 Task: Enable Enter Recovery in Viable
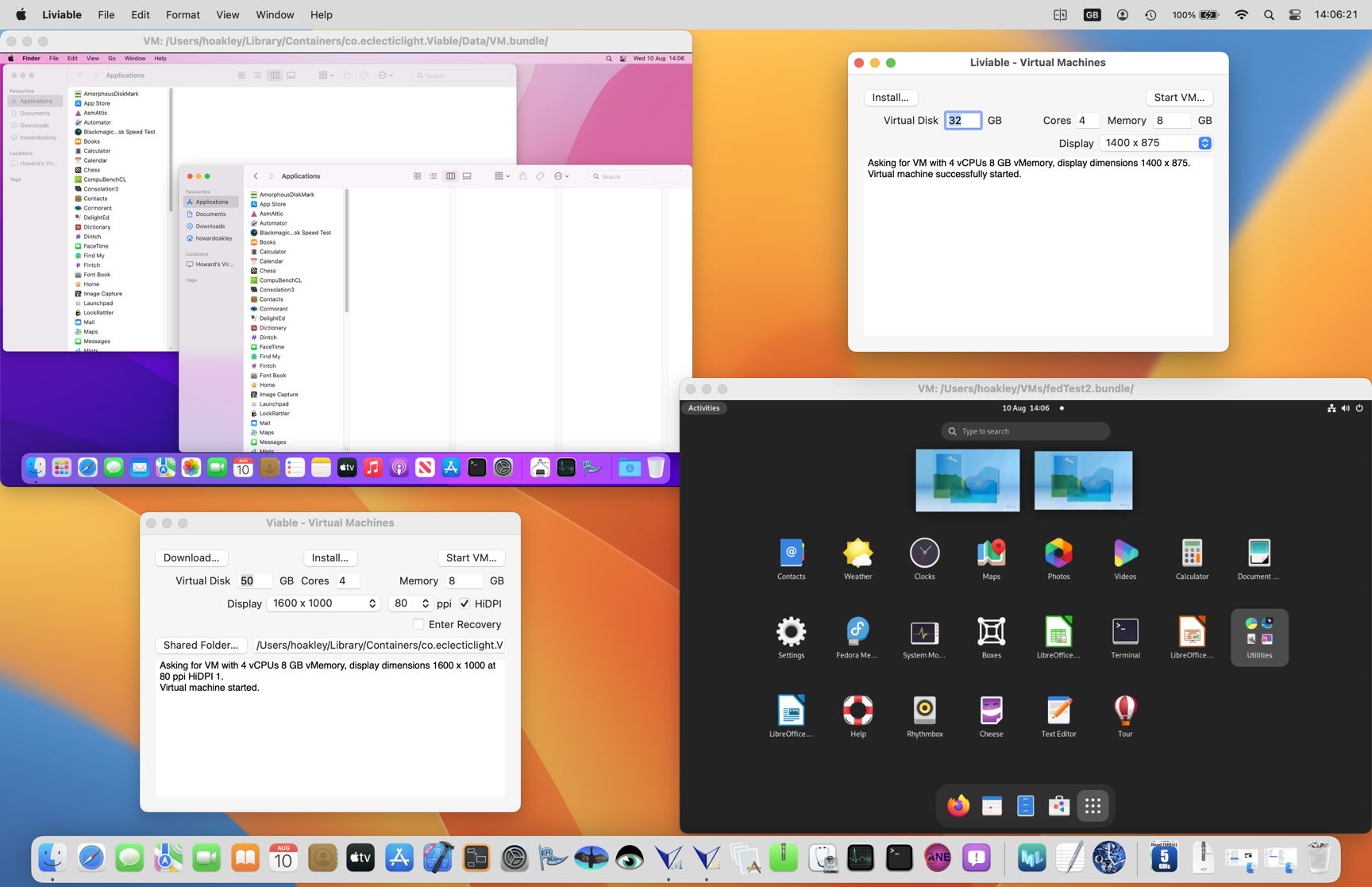418,624
